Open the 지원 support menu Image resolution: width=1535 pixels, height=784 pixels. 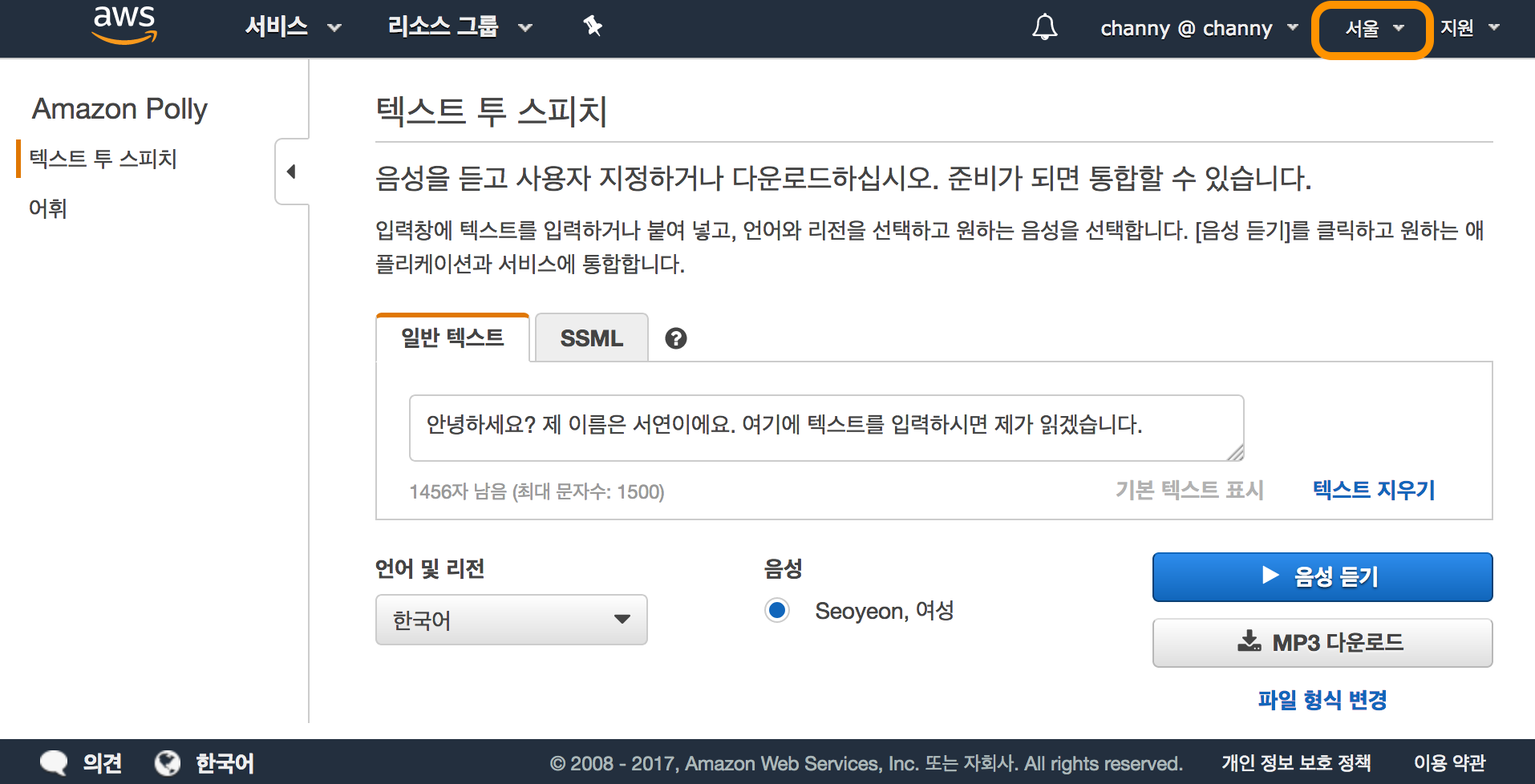[x=1469, y=27]
